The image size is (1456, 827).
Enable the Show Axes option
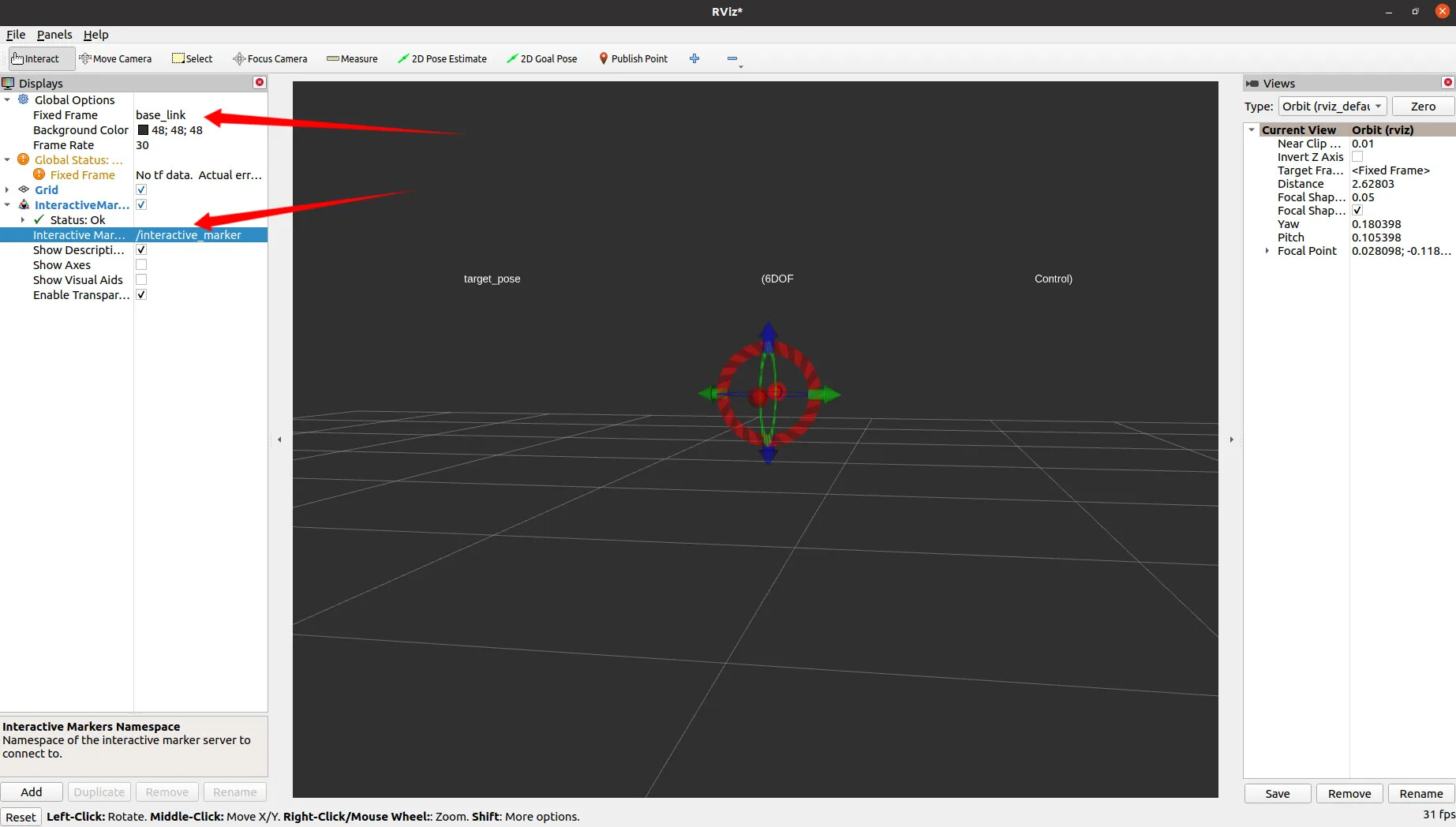[140, 264]
